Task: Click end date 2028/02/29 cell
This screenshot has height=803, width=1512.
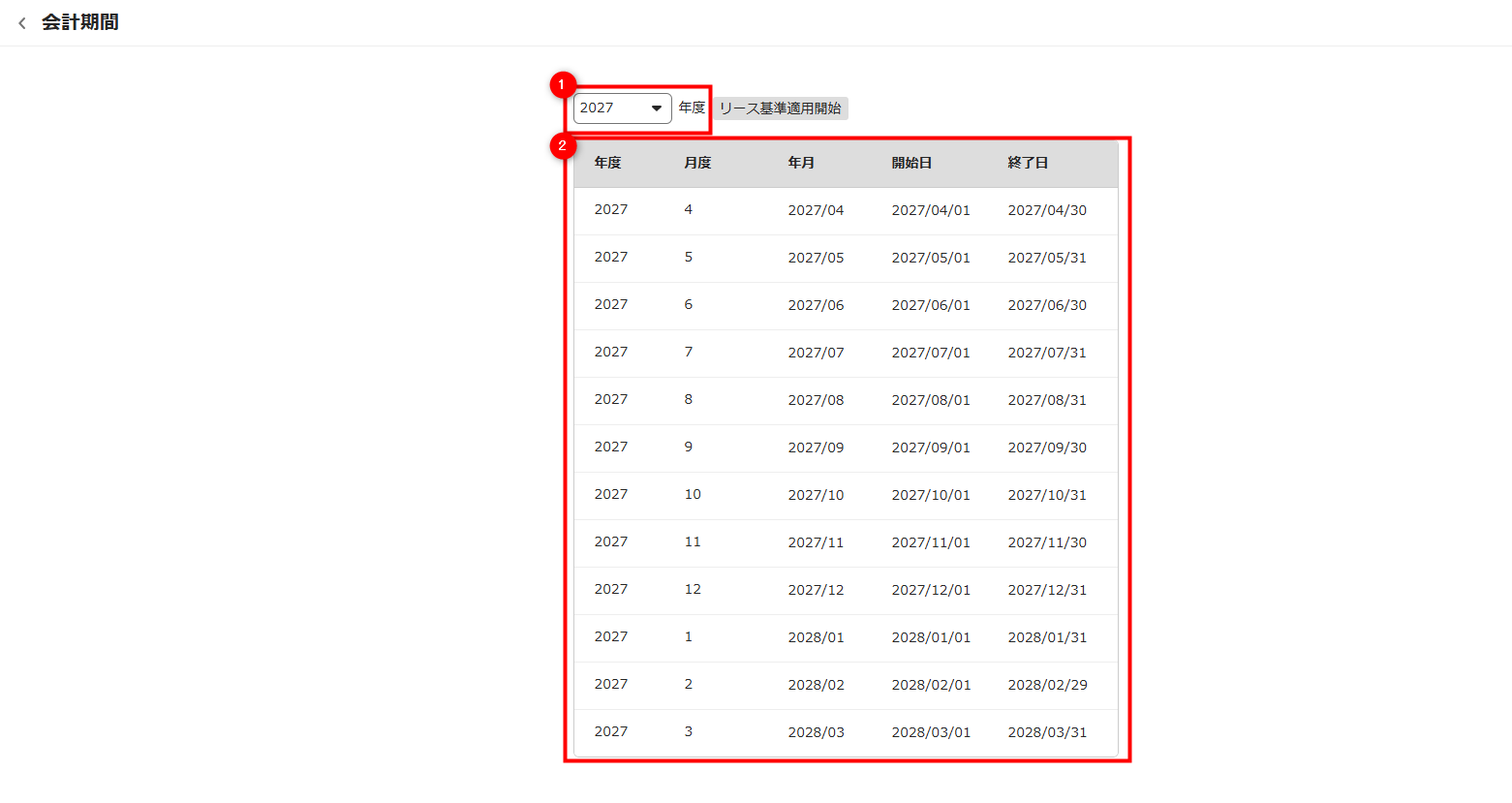Action: click(x=1047, y=685)
